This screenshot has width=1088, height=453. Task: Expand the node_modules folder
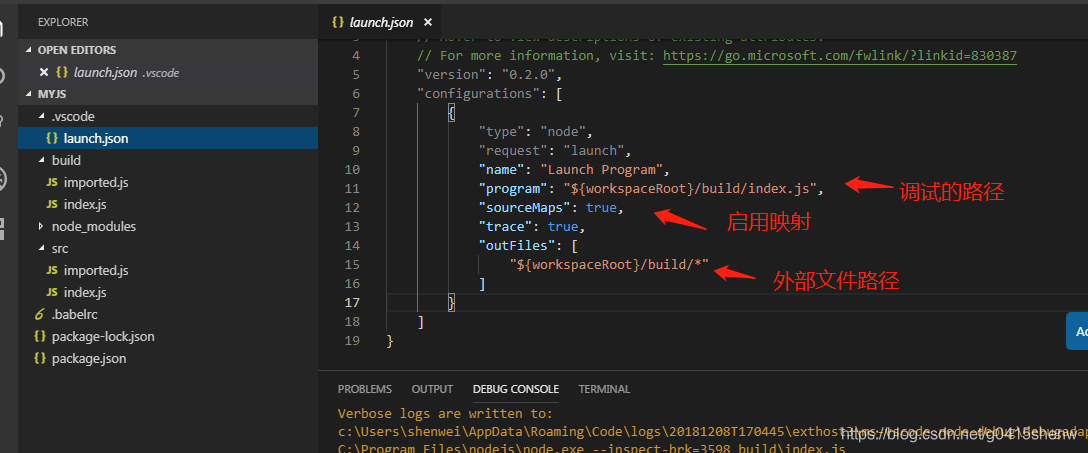click(x=42, y=226)
